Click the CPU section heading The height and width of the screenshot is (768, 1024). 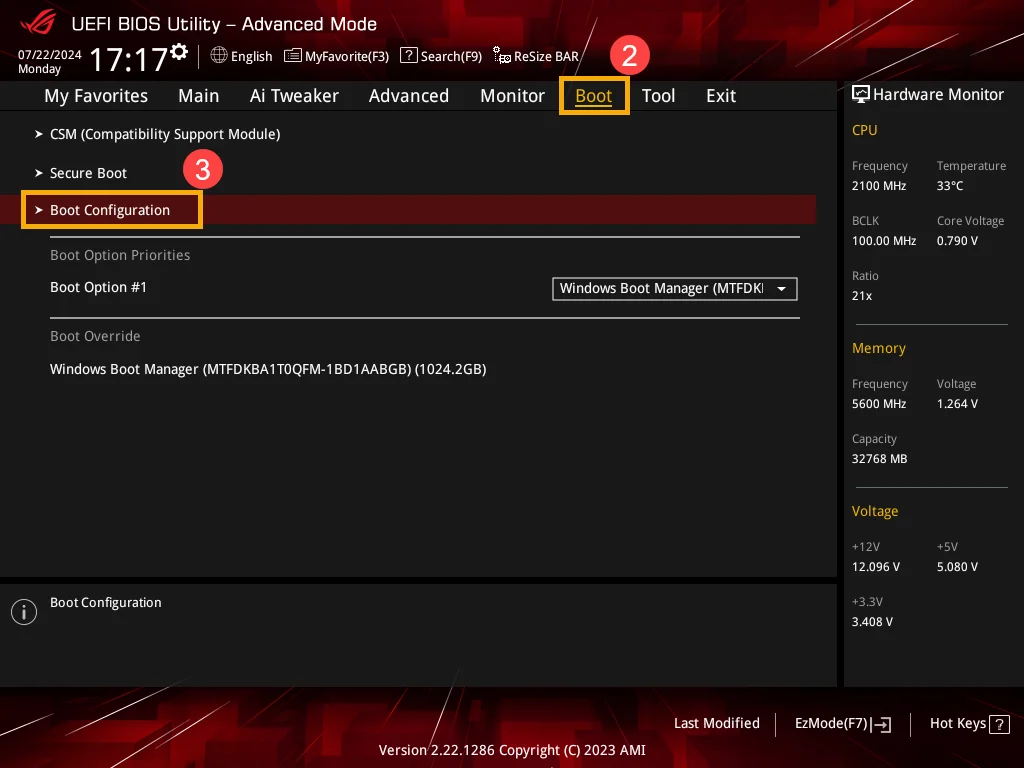[864, 130]
